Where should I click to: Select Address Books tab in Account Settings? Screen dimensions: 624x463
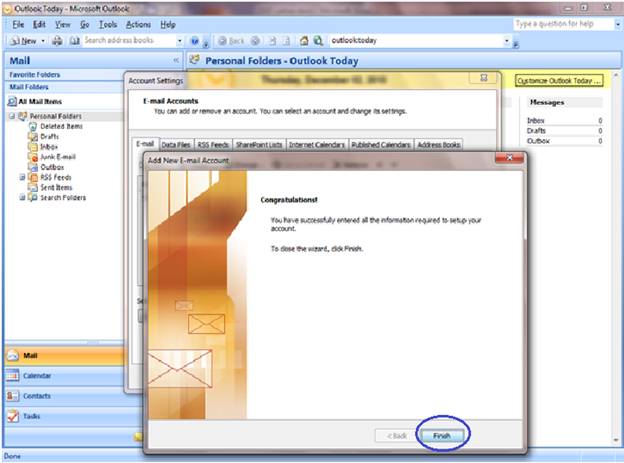click(x=439, y=145)
